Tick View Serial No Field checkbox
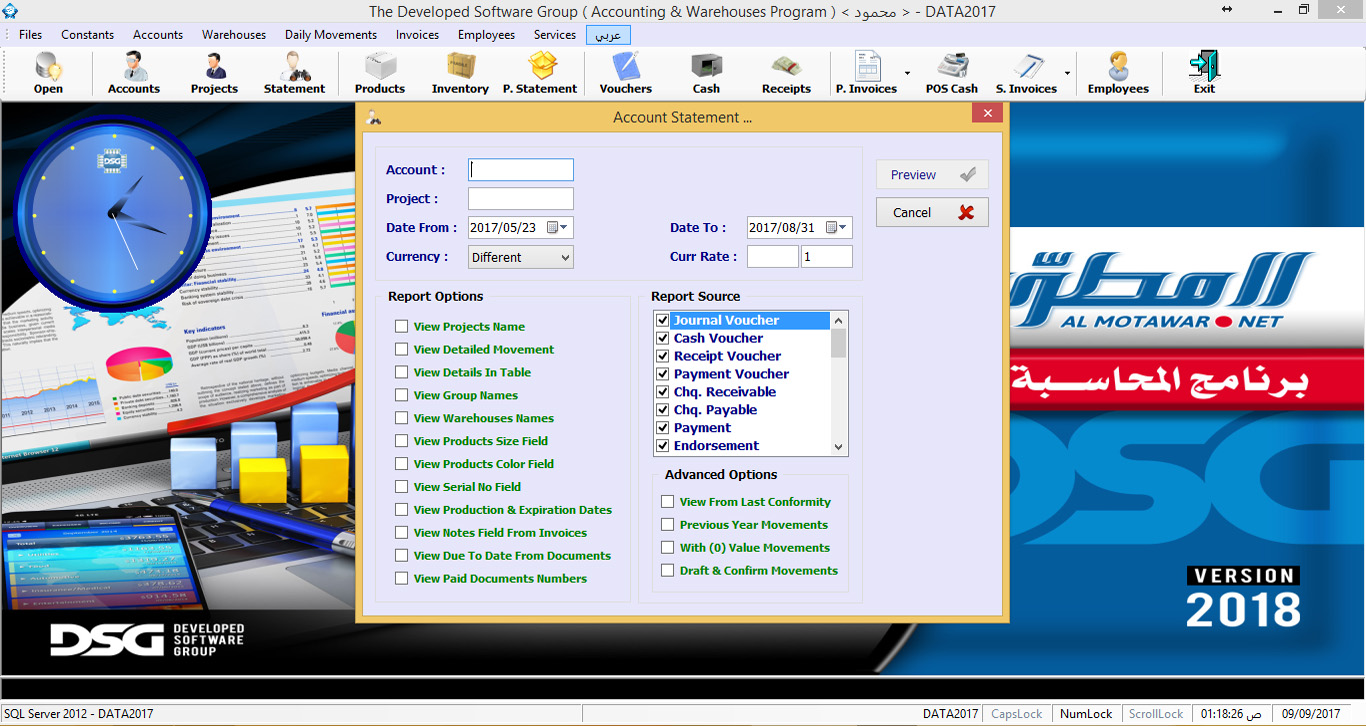 tap(401, 487)
